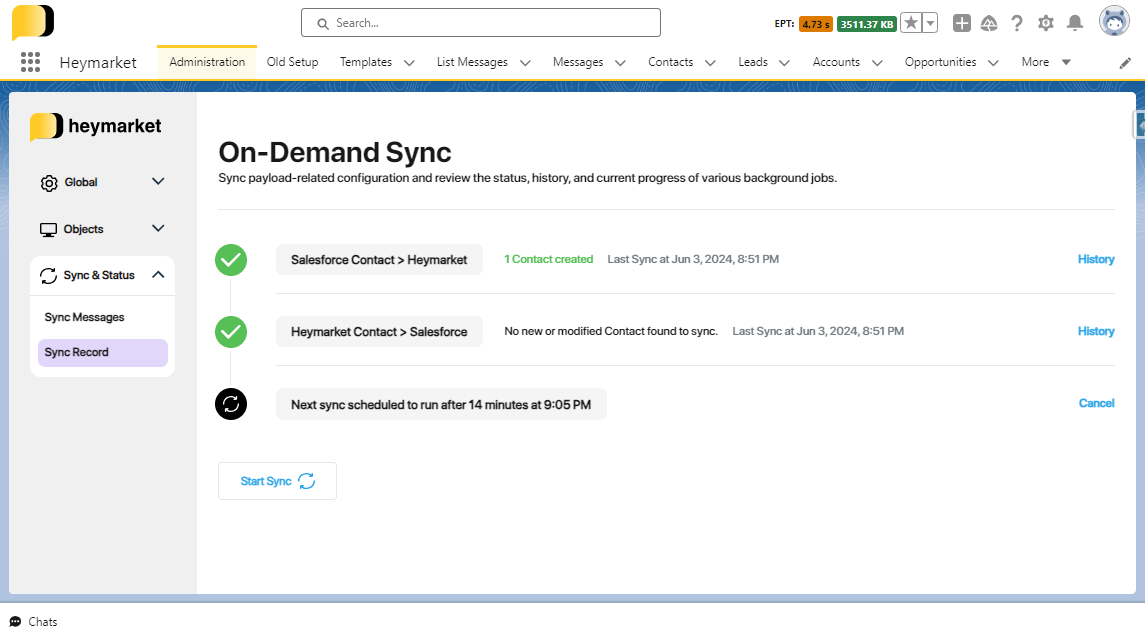Open the Opportunities tab dropdown arrow

[x=993, y=63]
